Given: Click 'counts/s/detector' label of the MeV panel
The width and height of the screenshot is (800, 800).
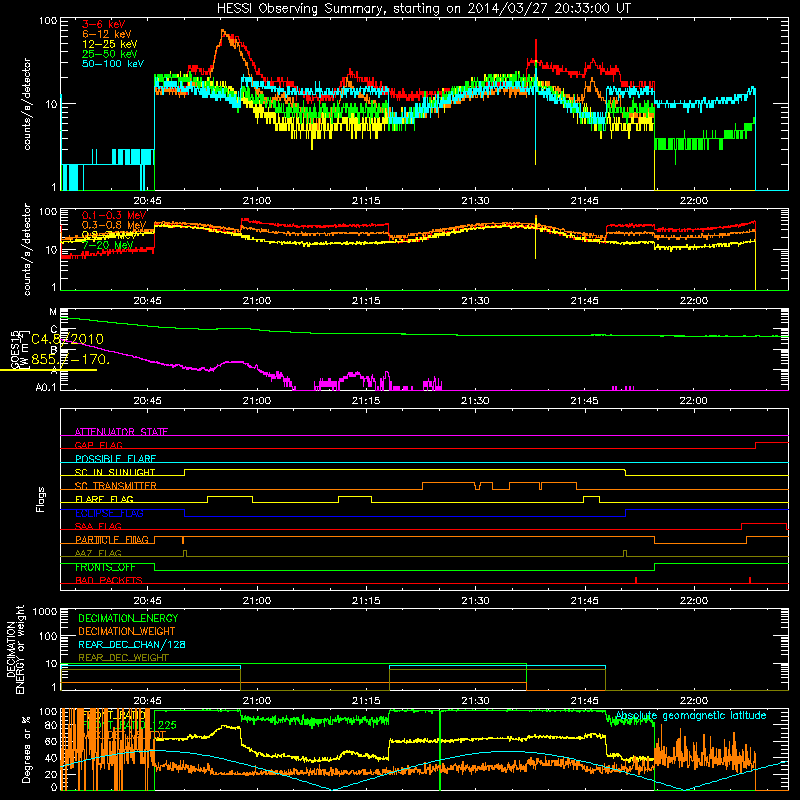Looking at the screenshot, I should point(27,249).
